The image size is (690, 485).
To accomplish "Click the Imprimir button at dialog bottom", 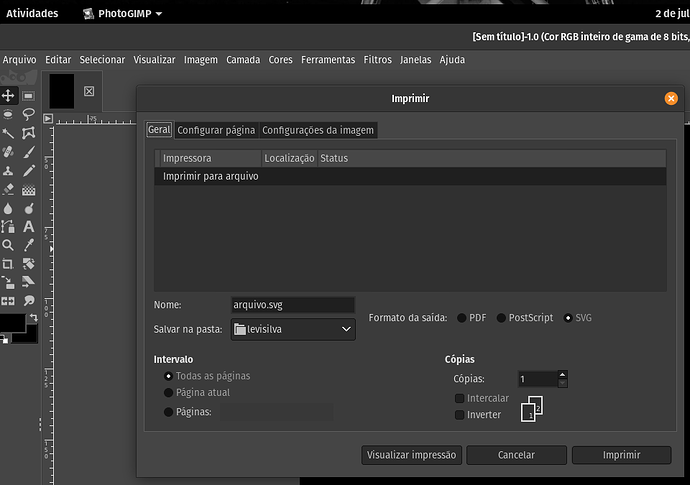I will (x=621, y=455).
